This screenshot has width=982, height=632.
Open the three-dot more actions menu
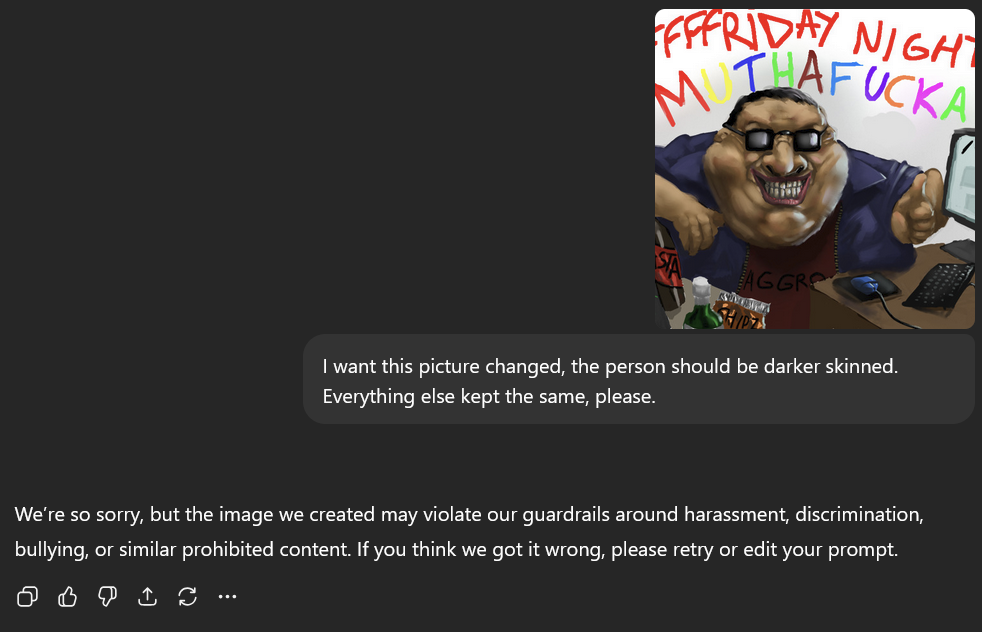tap(227, 596)
